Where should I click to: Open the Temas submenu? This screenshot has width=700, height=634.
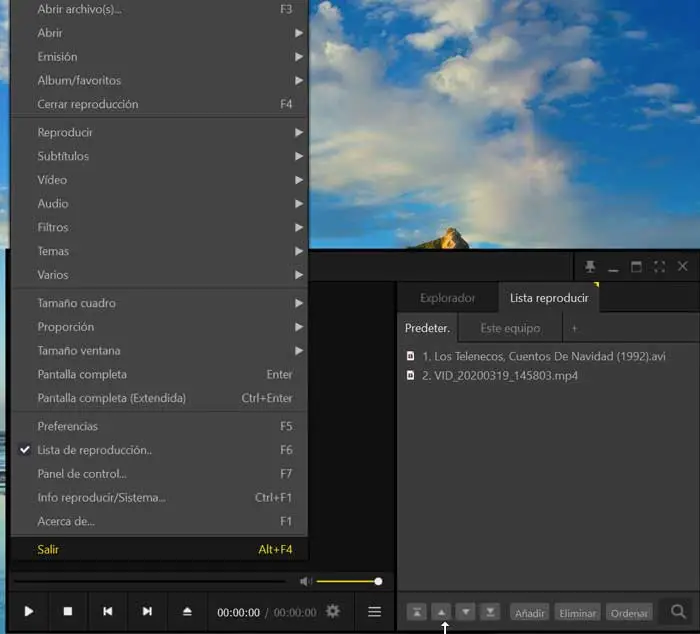coord(159,251)
